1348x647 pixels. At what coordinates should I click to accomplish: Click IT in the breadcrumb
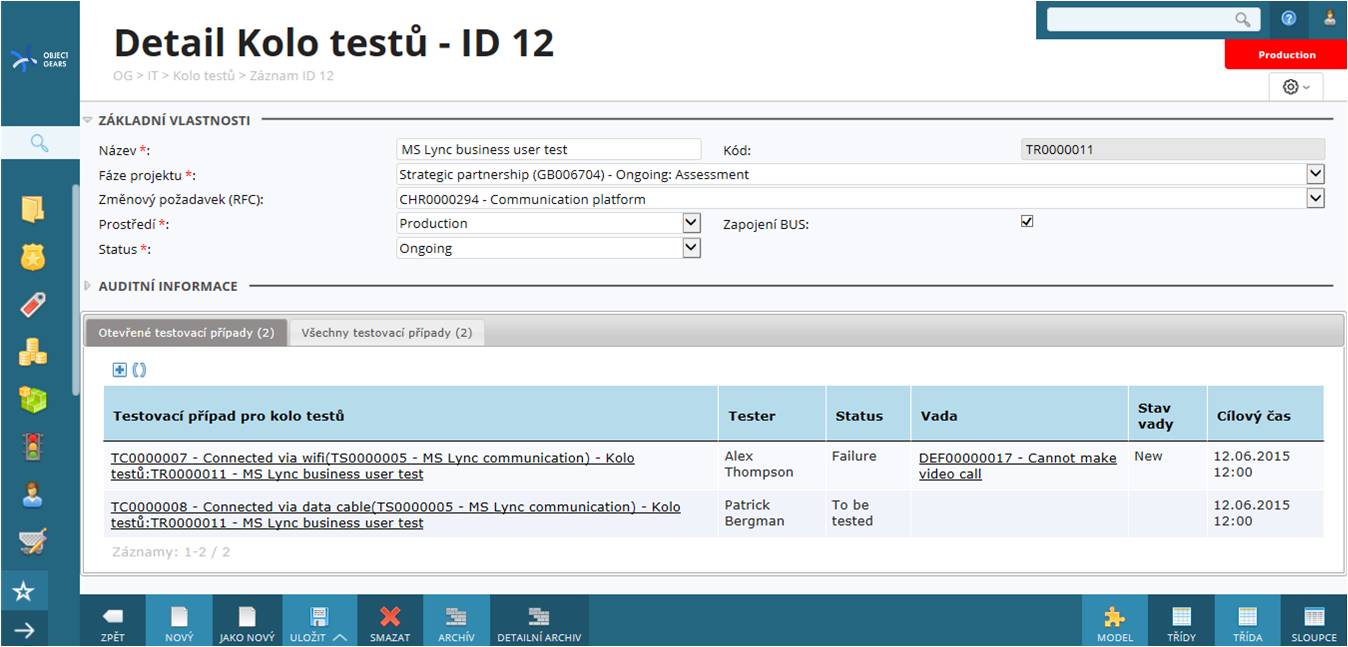pyautogui.click(x=153, y=75)
